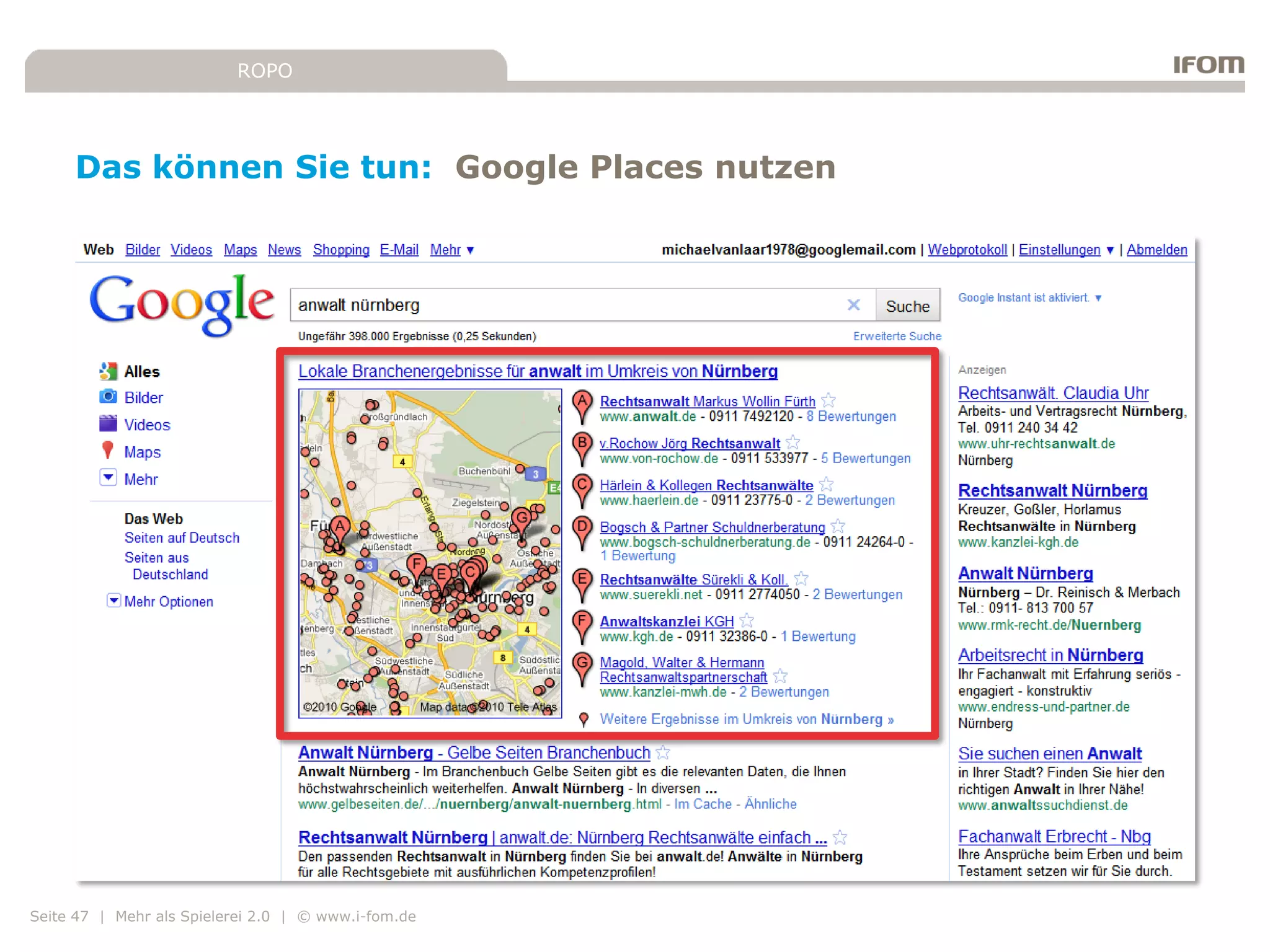
Task: Click marker D beside Bogsch & Partner
Action: (x=582, y=533)
